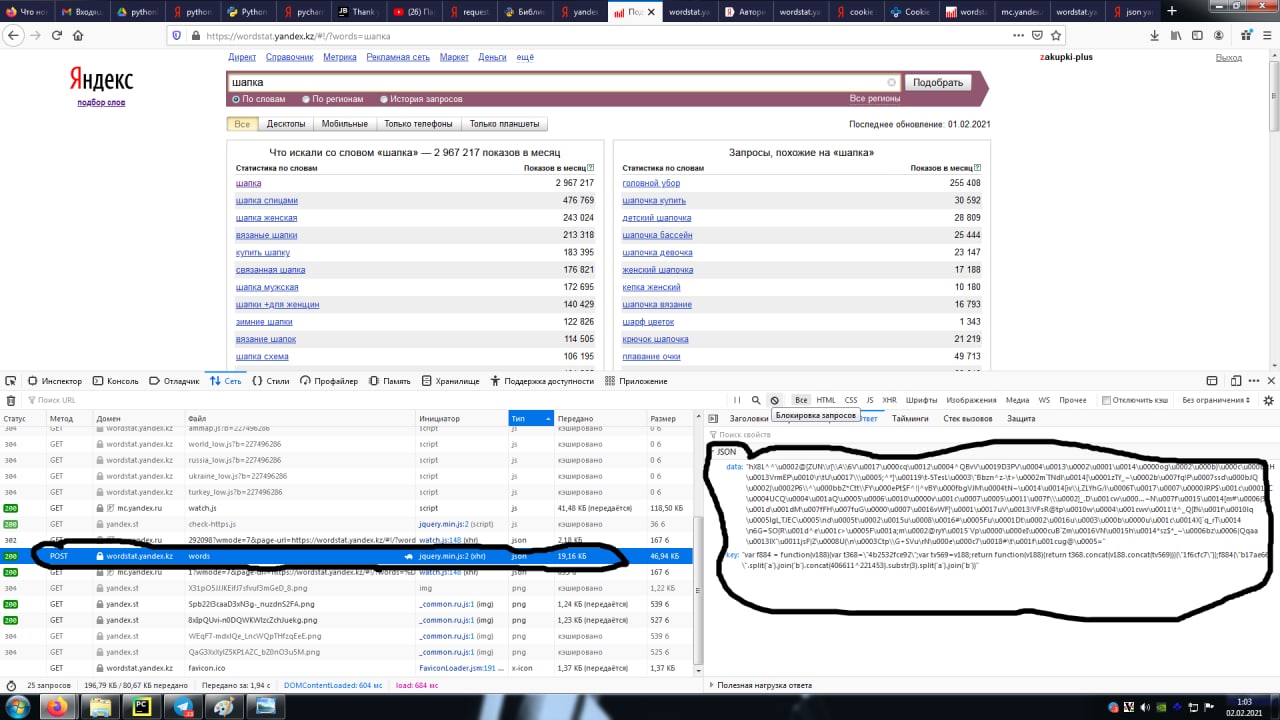Filter network requests by XHR
Viewport: 1280px width, 720px height.
click(x=889, y=400)
